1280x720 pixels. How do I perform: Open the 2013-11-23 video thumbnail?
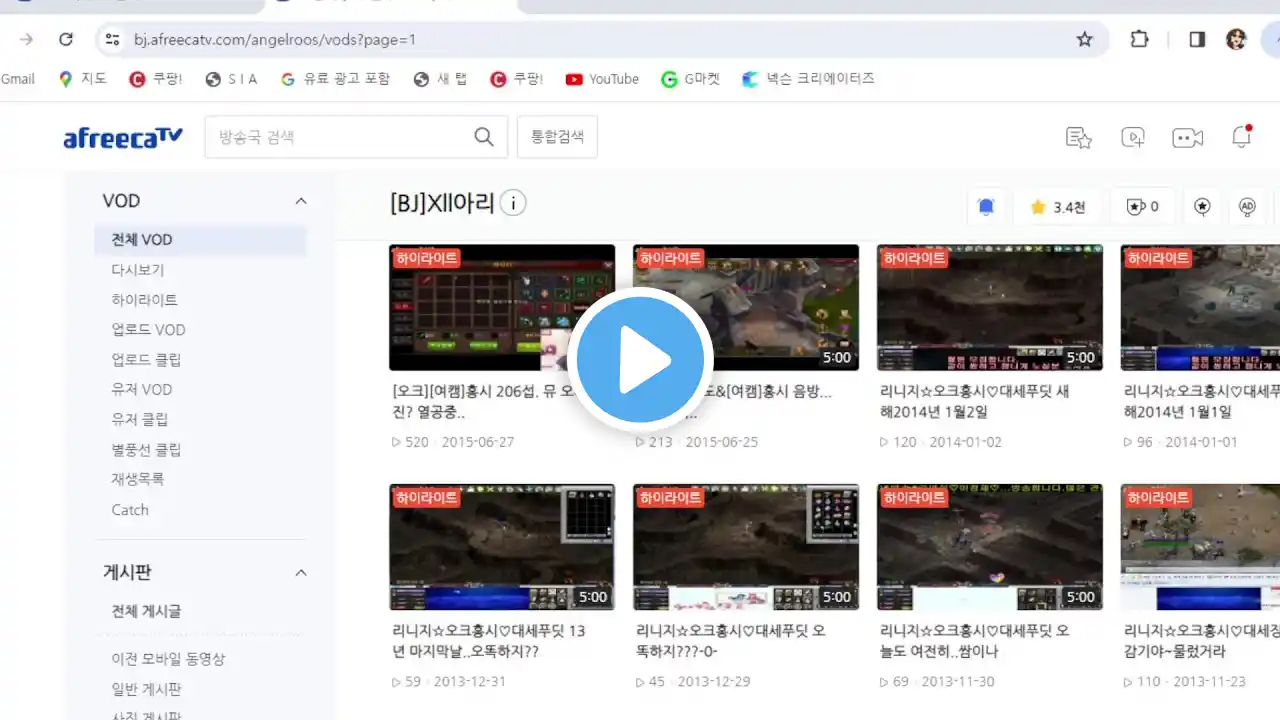[x=1200, y=547]
